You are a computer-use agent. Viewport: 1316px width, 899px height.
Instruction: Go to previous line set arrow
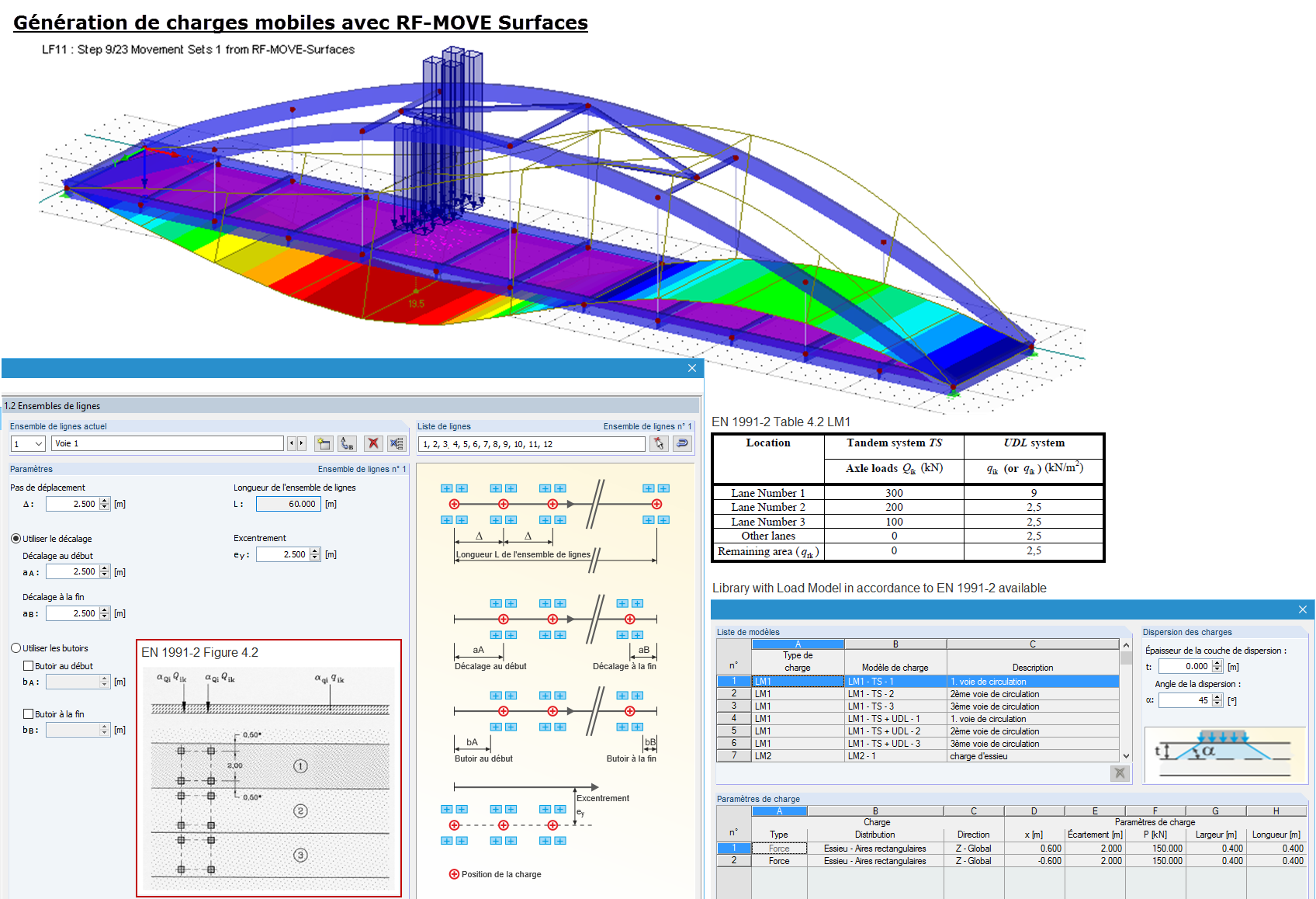(x=292, y=443)
